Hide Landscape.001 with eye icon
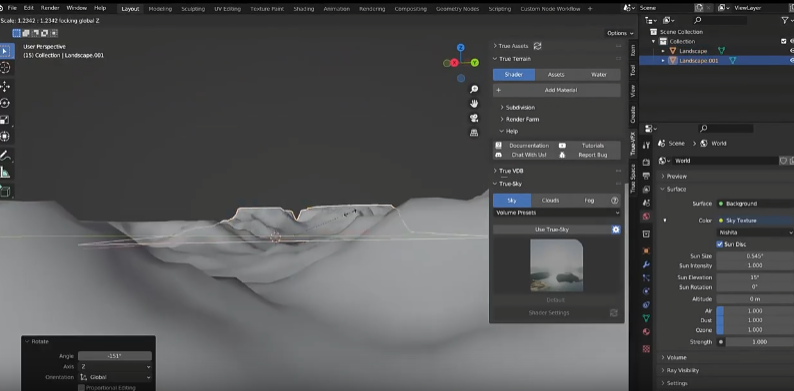The height and width of the screenshot is (391, 794). [x=791, y=60]
